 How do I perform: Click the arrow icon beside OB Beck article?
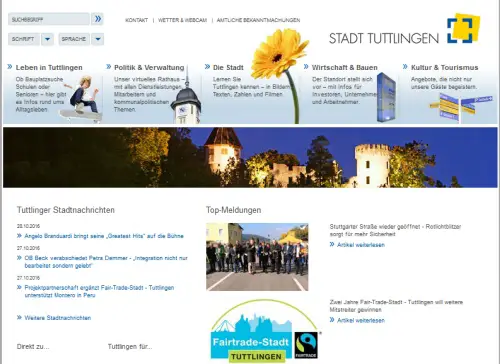coord(19,258)
